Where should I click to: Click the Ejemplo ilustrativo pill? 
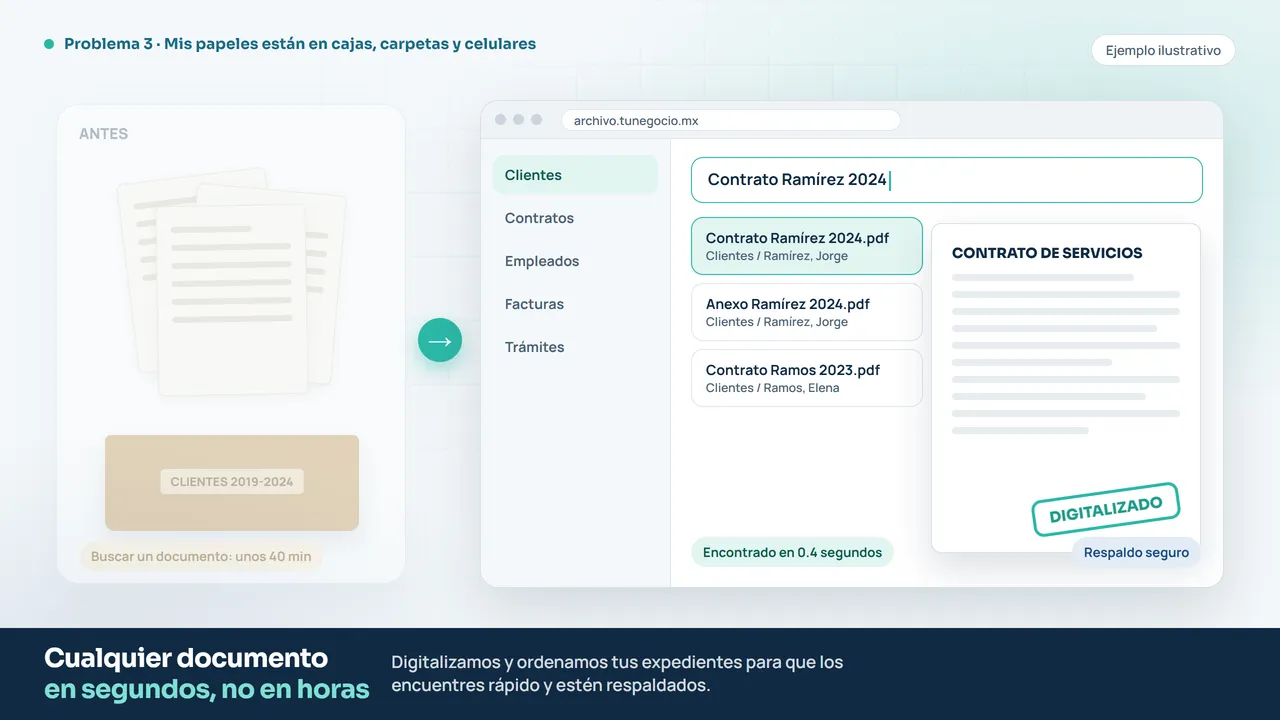coord(1163,50)
